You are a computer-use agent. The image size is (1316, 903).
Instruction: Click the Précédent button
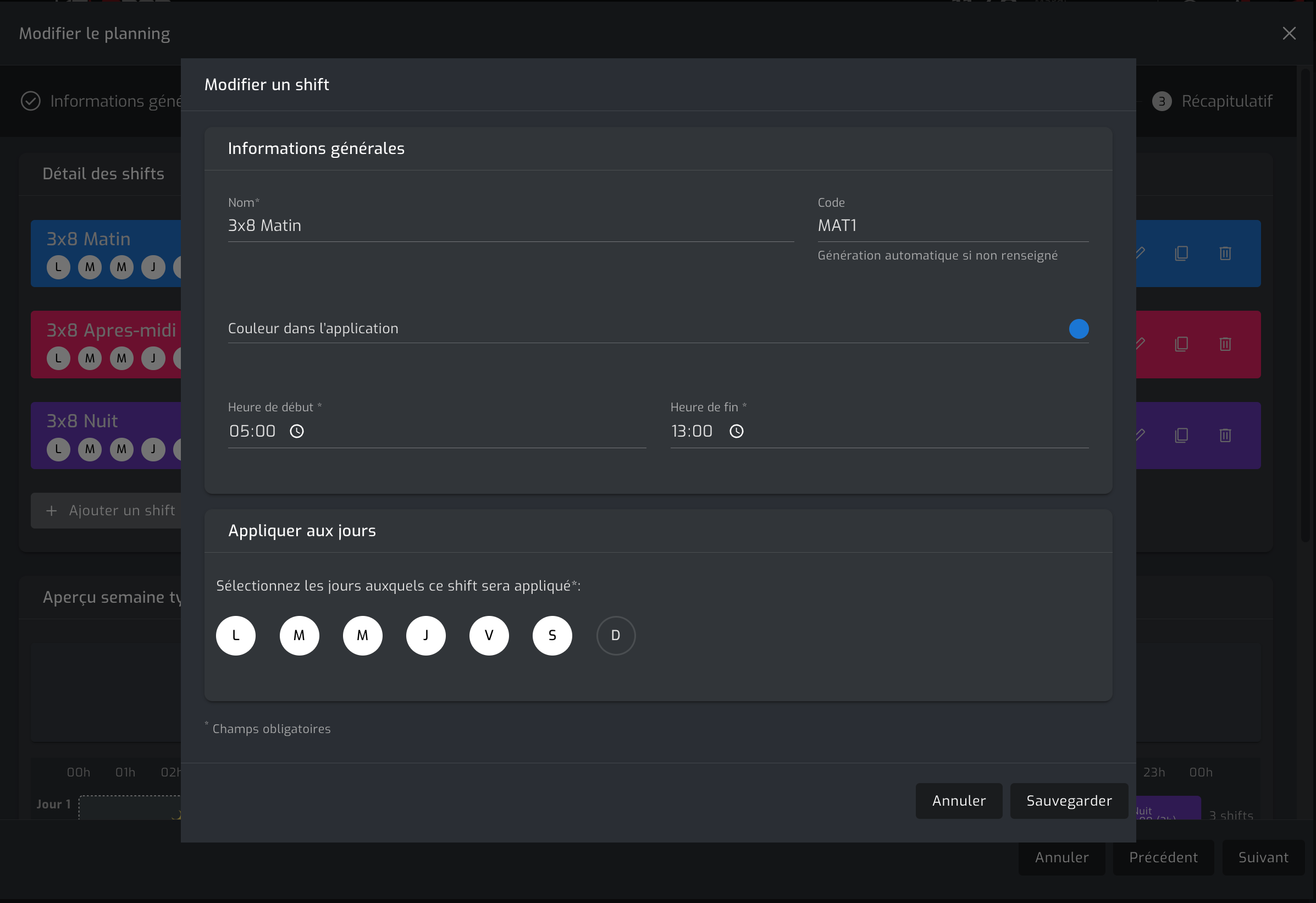[x=1163, y=857]
